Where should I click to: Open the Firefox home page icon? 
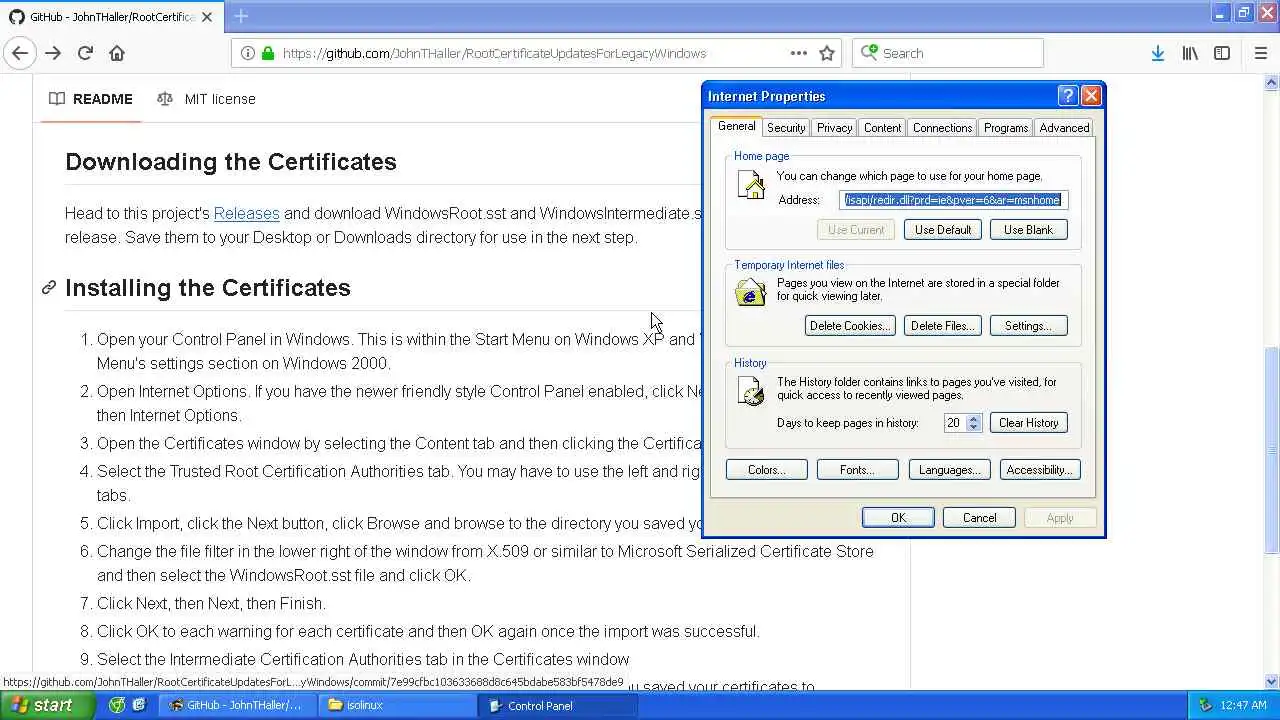click(117, 53)
